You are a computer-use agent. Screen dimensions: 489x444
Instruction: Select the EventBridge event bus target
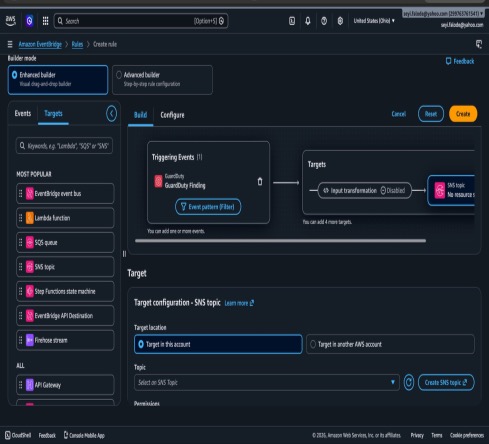pyautogui.click(x=65, y=193)
